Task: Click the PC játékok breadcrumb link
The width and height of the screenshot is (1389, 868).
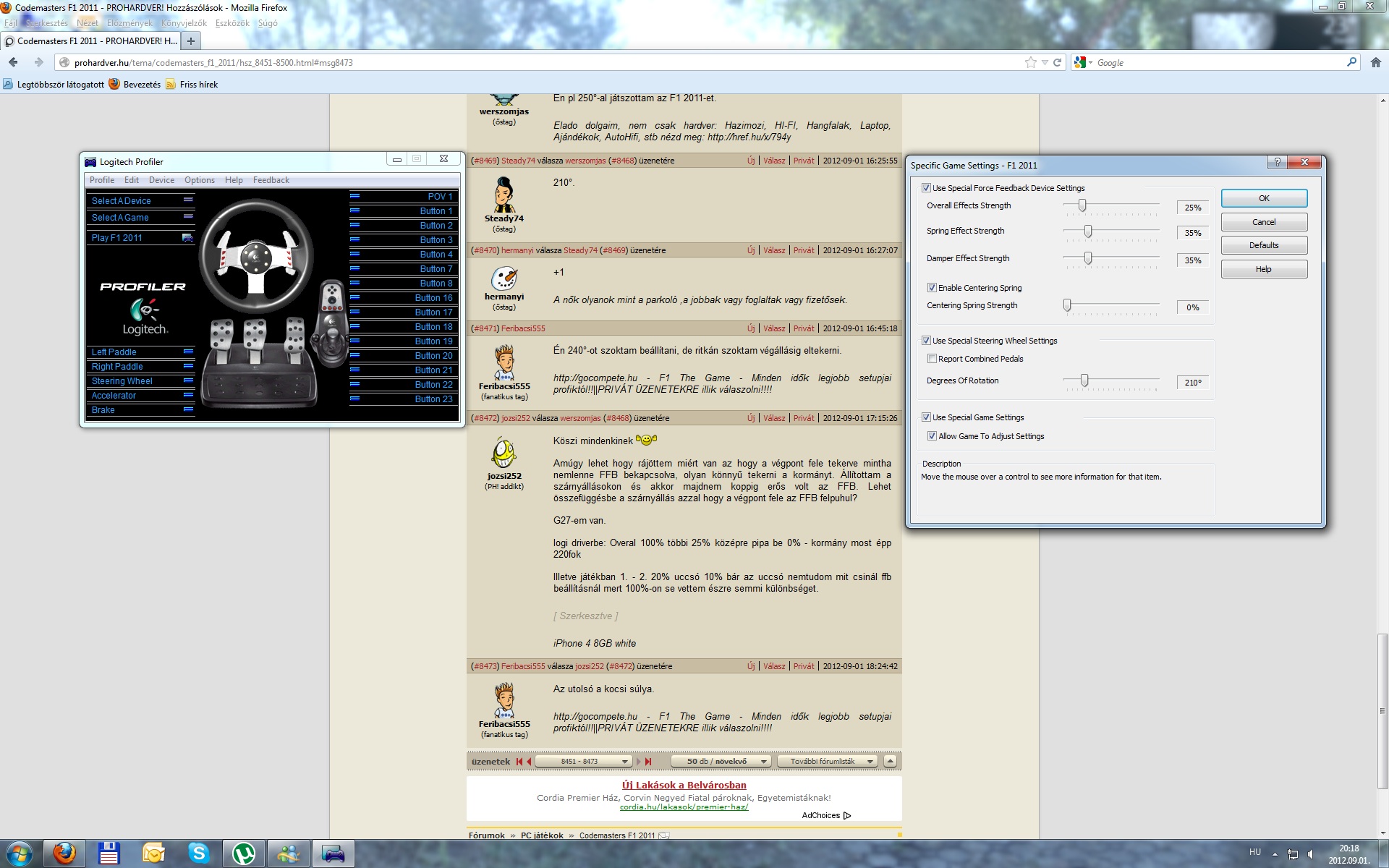Action: 542,835
